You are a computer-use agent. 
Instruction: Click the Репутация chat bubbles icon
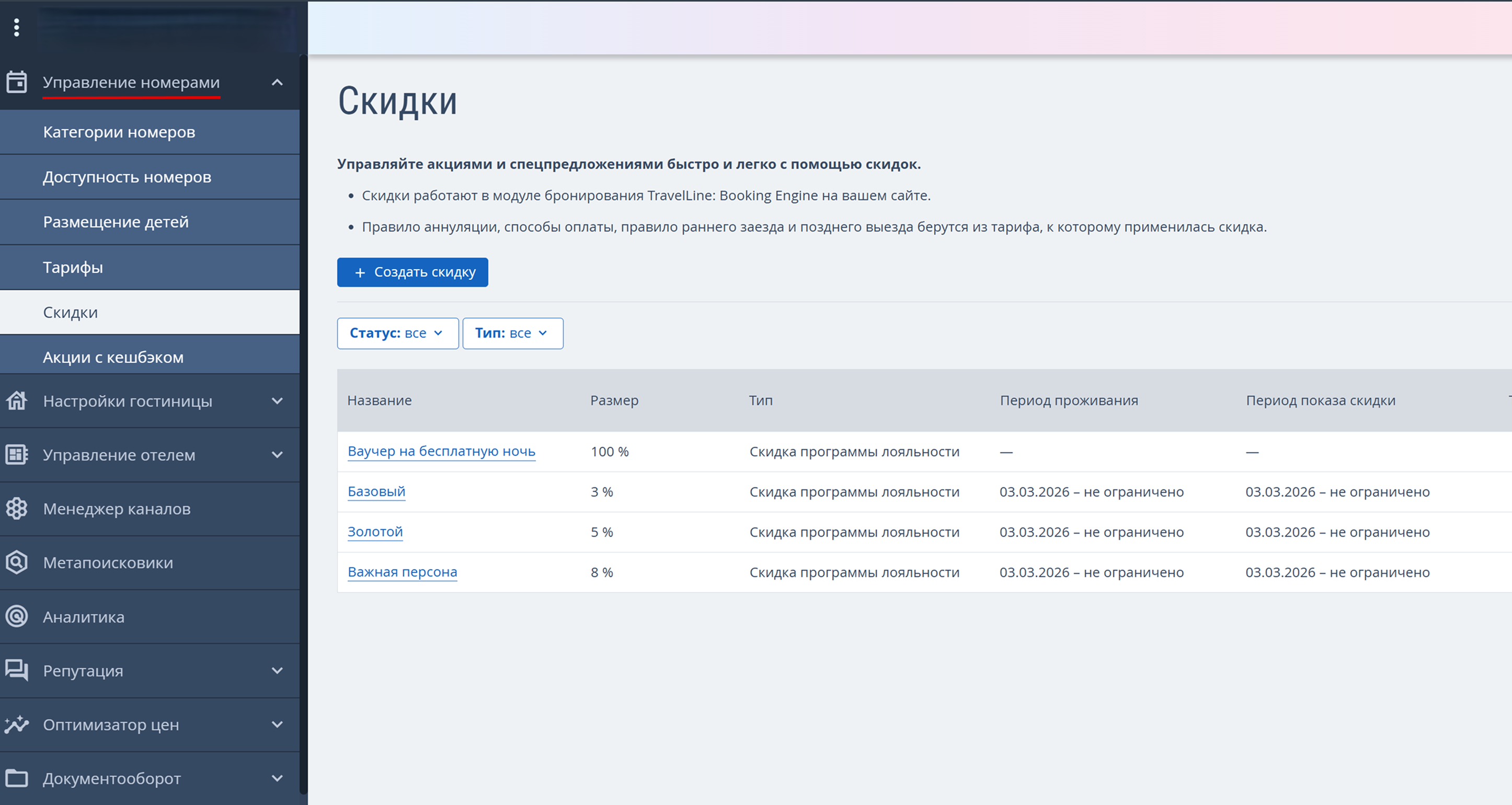coord(16,670)
